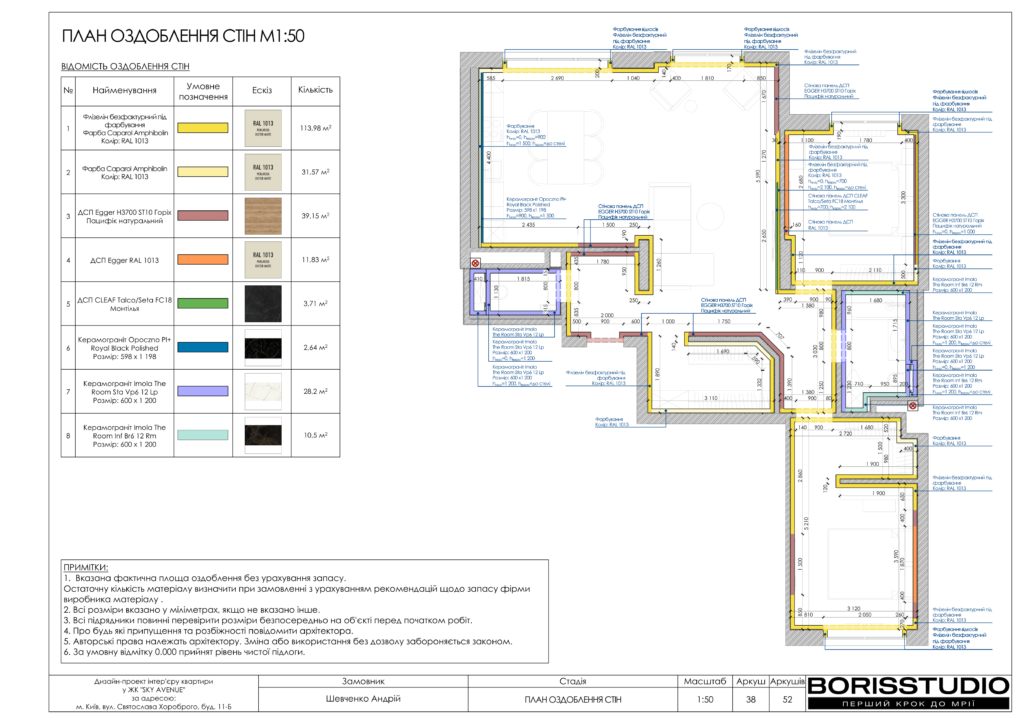Image resolution: width=1024 pixels, height=724 pixels.
Task: Click the red crossed-circle marker by the right bathroom
Action: tap(911, 405)
